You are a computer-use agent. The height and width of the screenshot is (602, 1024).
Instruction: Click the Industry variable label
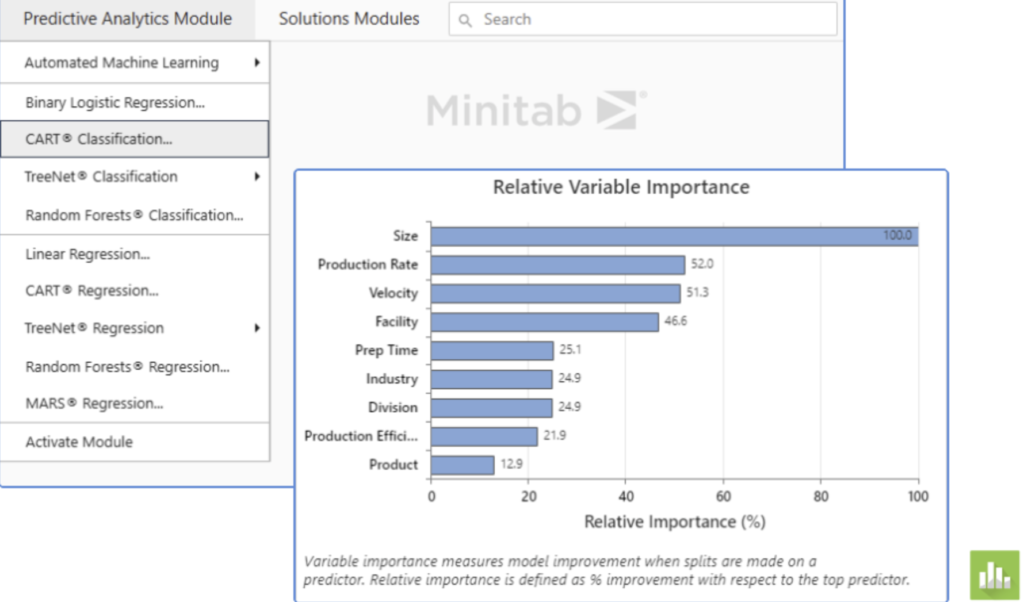coord(392,379)
